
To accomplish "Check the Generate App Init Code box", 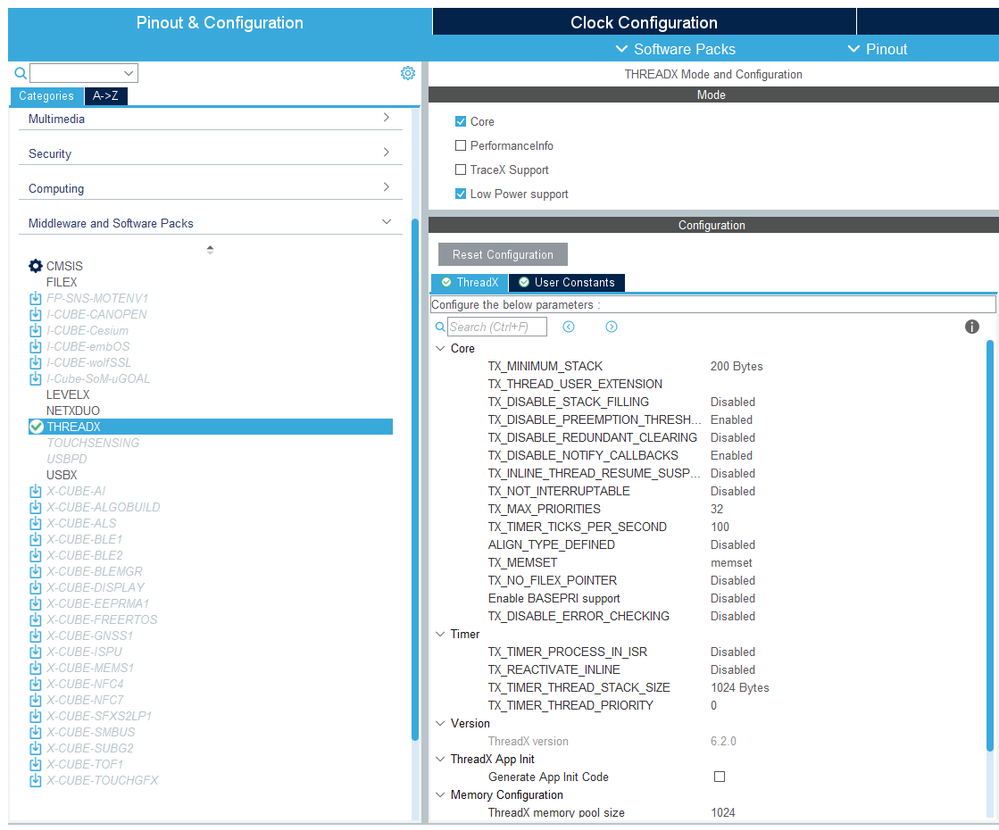I will pyautogui.click(x=719, y=777).
